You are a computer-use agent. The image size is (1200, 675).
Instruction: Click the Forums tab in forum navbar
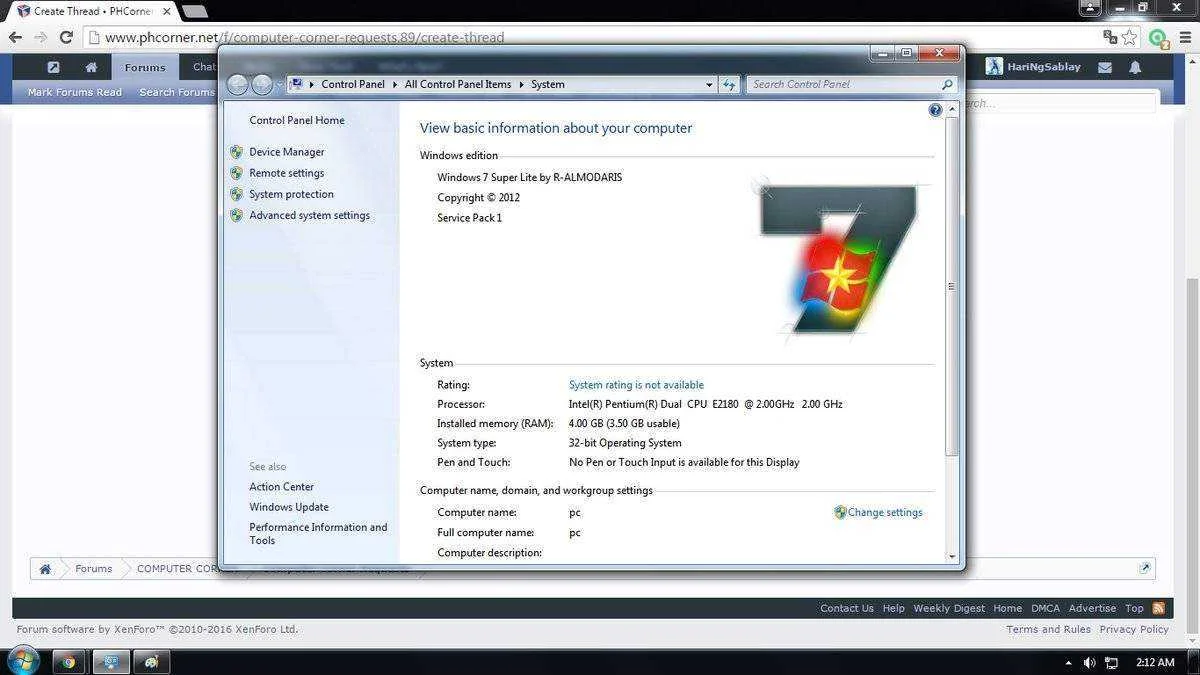coord(145,67)
